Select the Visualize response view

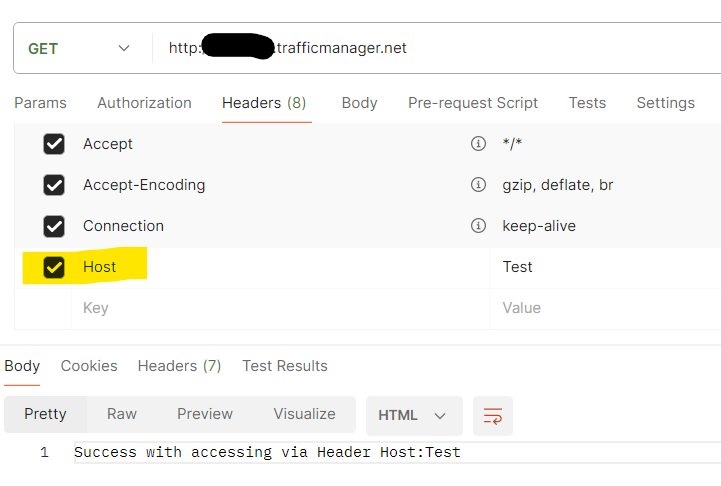click(x=304, y=414)
